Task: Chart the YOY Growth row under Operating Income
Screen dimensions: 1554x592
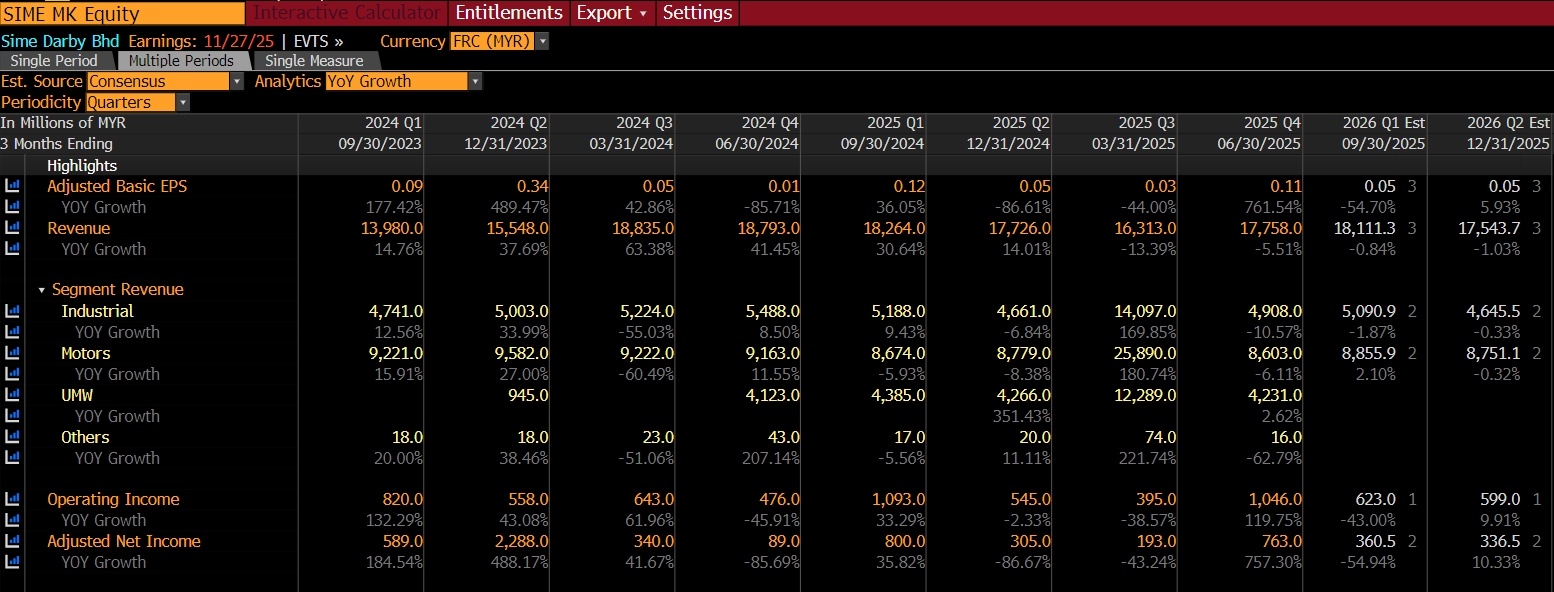Action: [12, 520]
